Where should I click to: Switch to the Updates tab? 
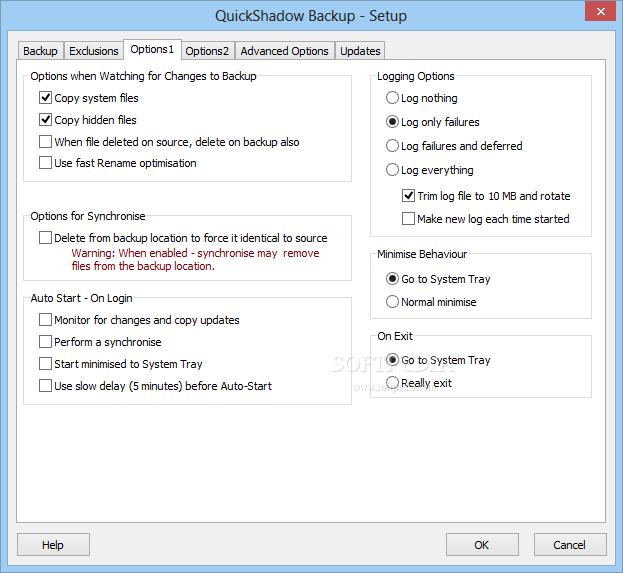[x=360, y=51]
